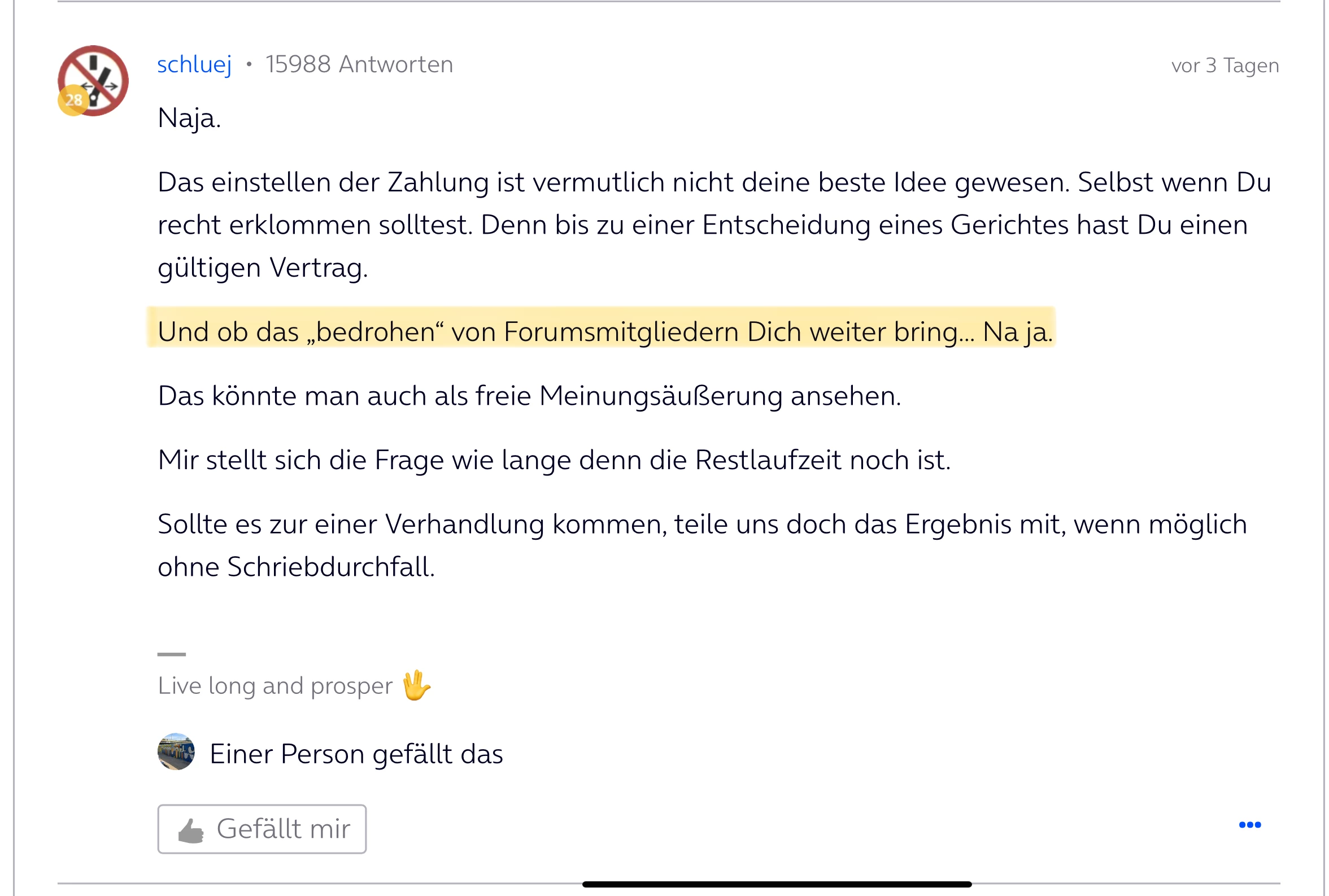The image size is (1329, 896).
Task: Click the yellow level 28 badge
Action: click(x=73, y=100)
